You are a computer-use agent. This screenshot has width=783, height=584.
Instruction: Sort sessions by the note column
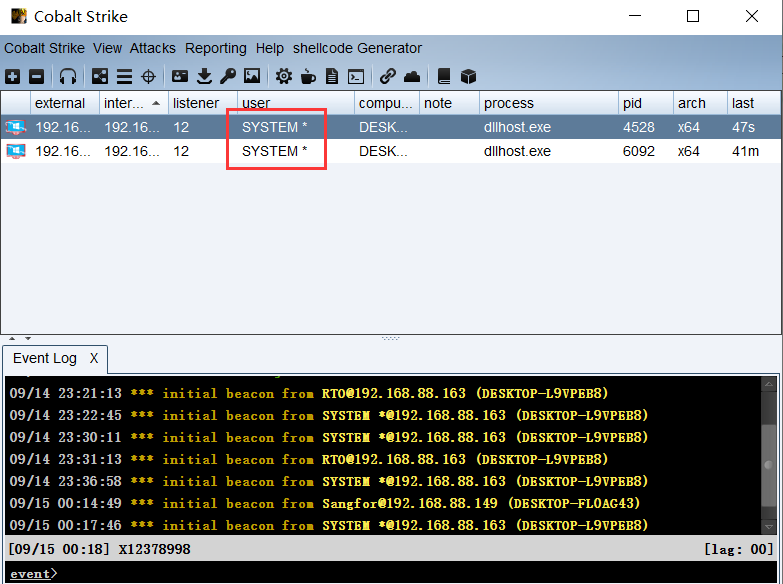(449, 103)
